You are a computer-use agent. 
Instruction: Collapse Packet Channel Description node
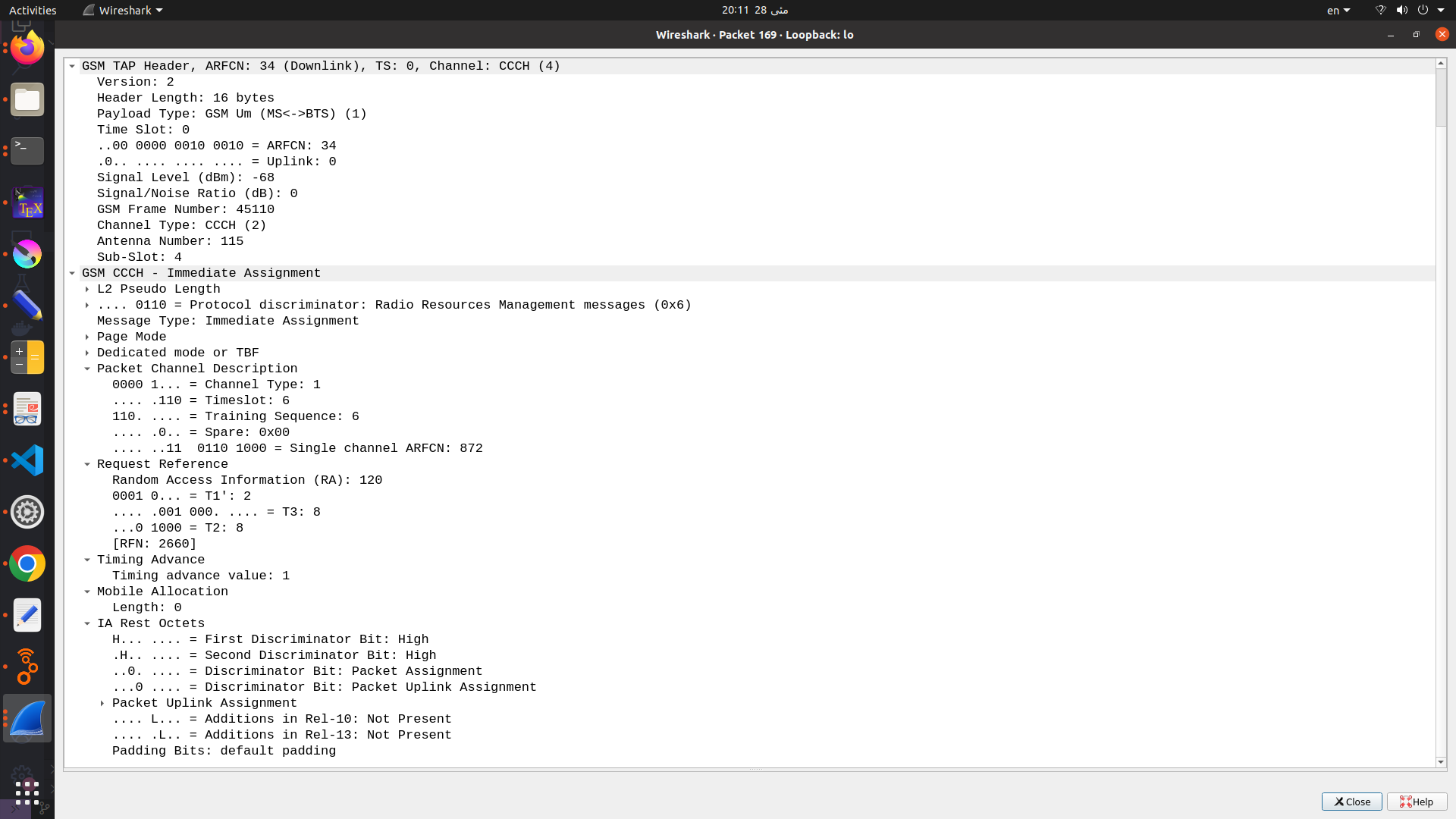(87, 369)
